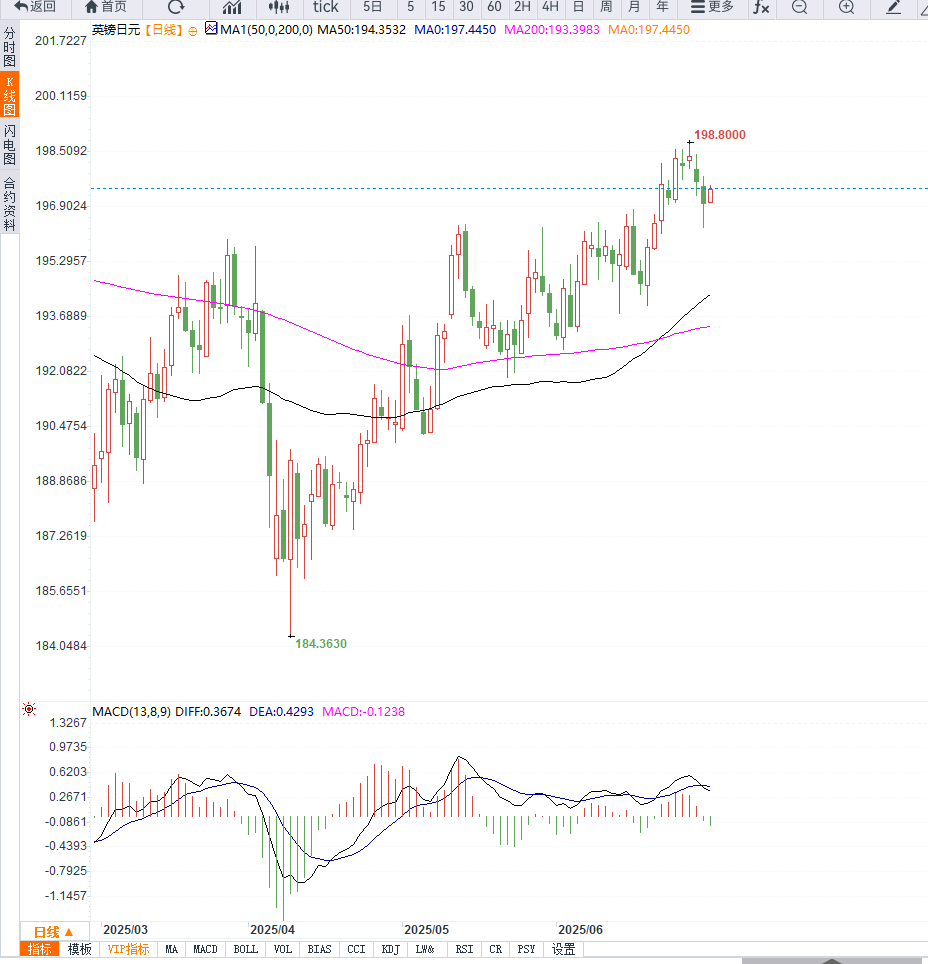Apply the CCI indicator
Viewport: 928px width, 964px height.
coord(356,949)
